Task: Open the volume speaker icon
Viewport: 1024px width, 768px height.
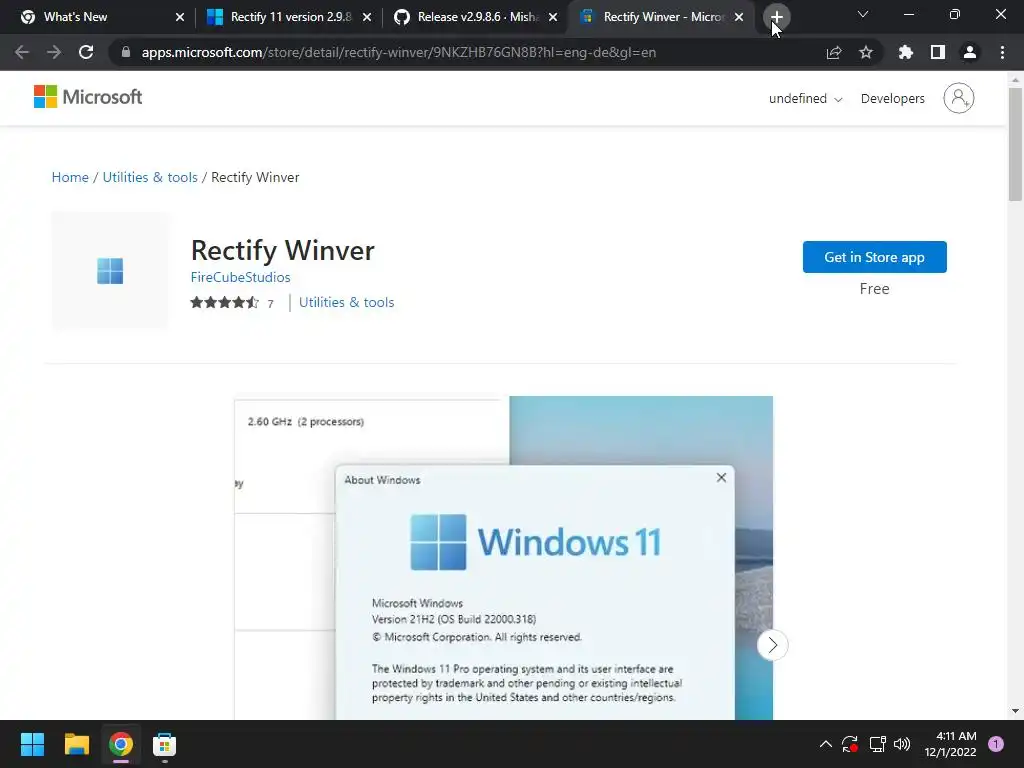Action: pyautogui.click(x=902, y=744)
